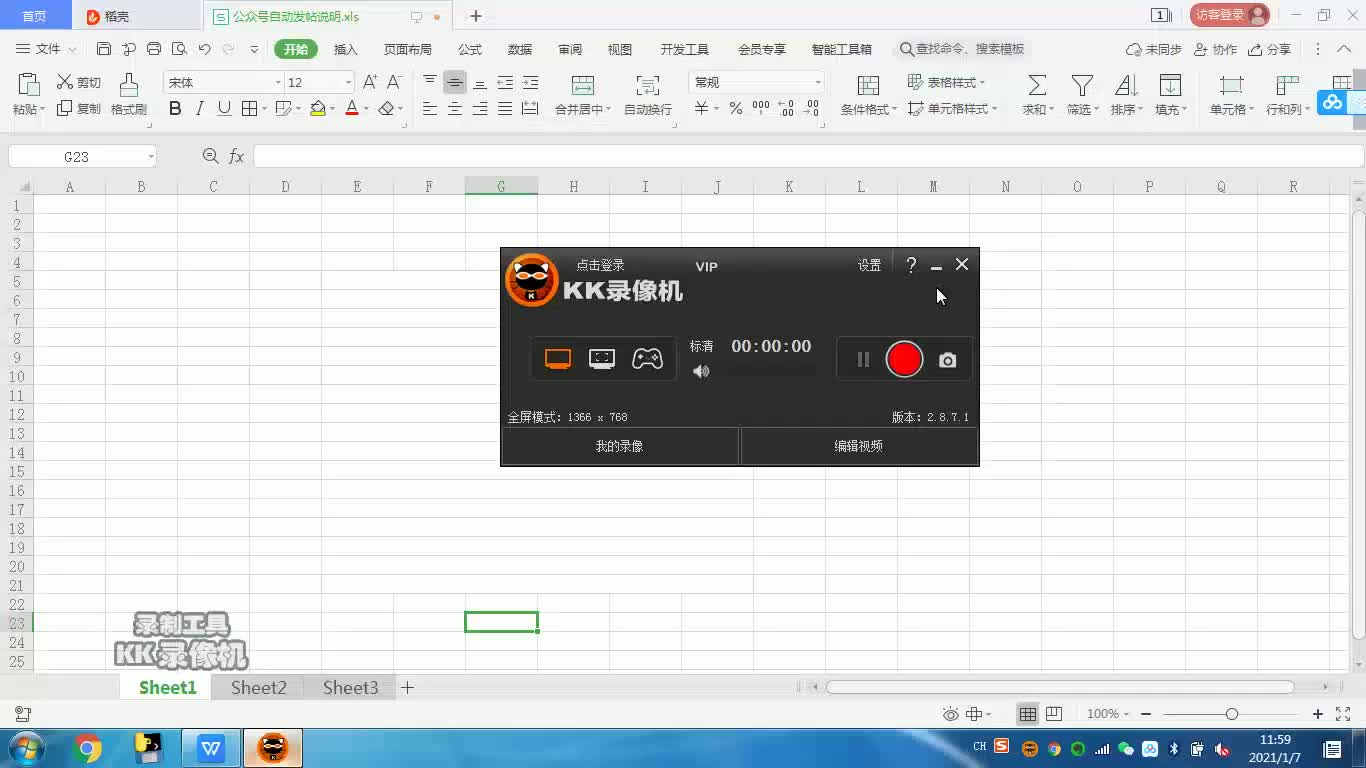
Task: Click VIP label in KK recorder
Action: [x=707, y=266]
